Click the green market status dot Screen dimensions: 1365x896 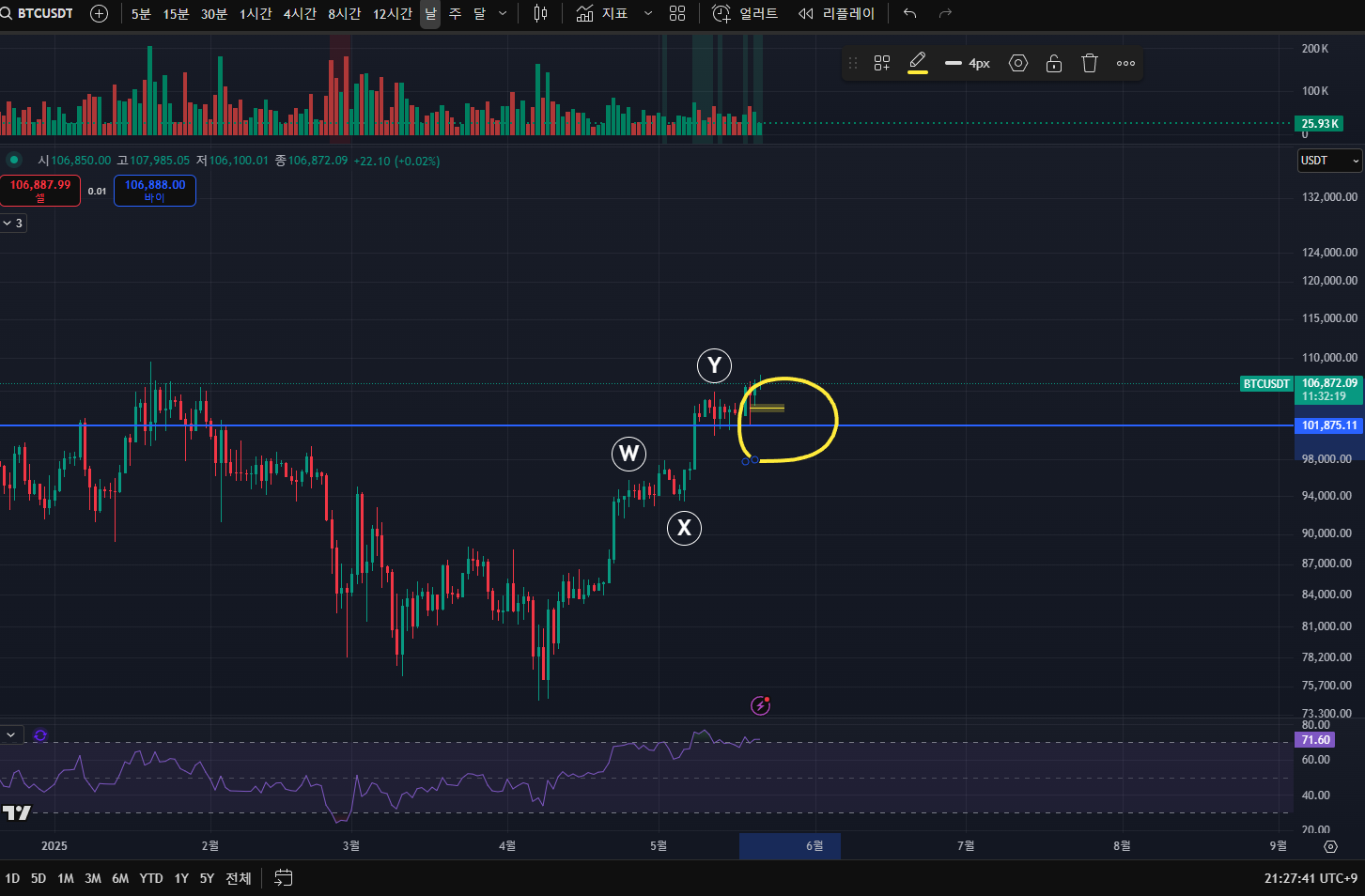click(14, 160)
